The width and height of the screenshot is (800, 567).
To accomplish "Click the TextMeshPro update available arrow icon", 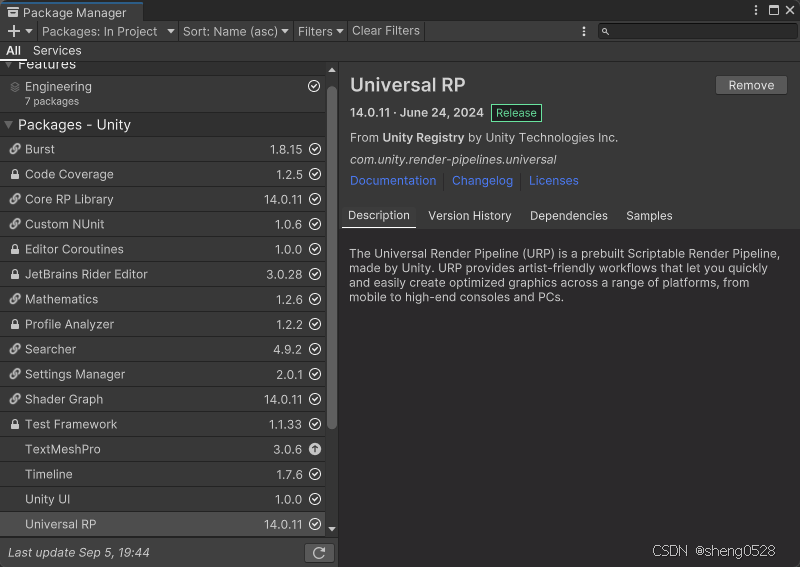I will tap(315, 449).
